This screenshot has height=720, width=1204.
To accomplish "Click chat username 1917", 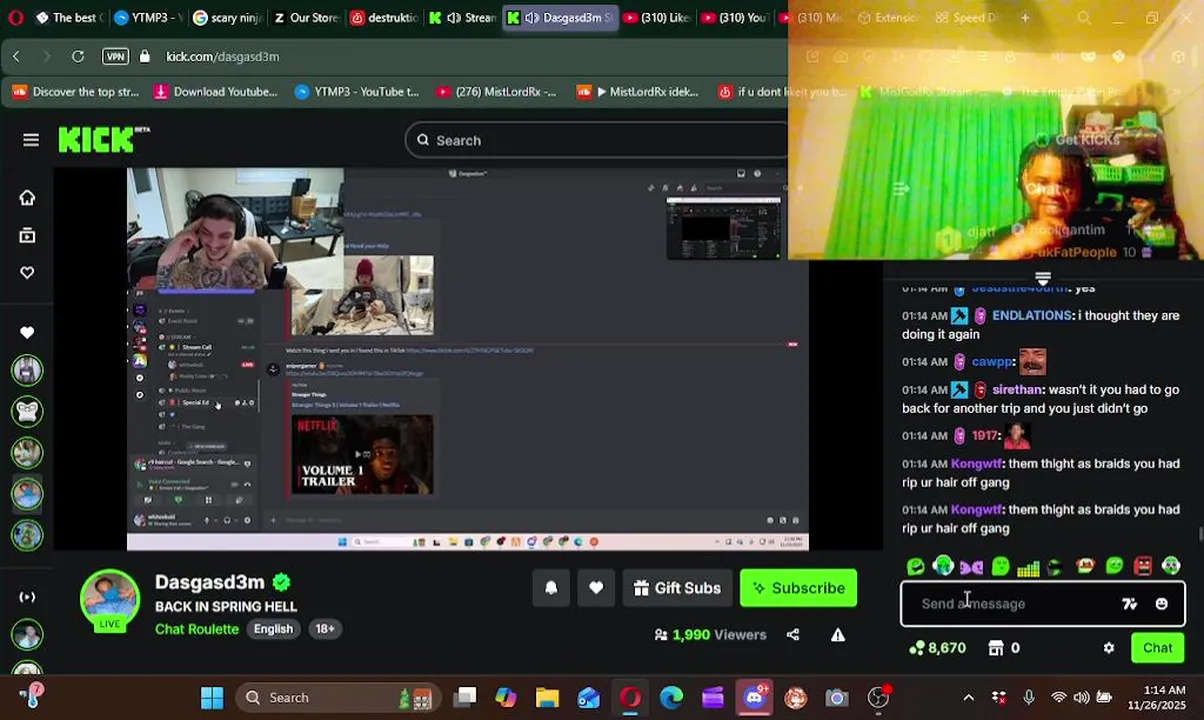I will [985, 435].
